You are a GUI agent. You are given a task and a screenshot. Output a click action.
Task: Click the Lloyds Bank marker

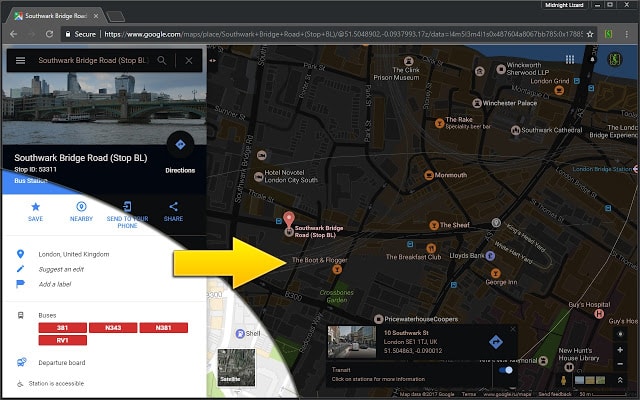[x=490, y=256]
